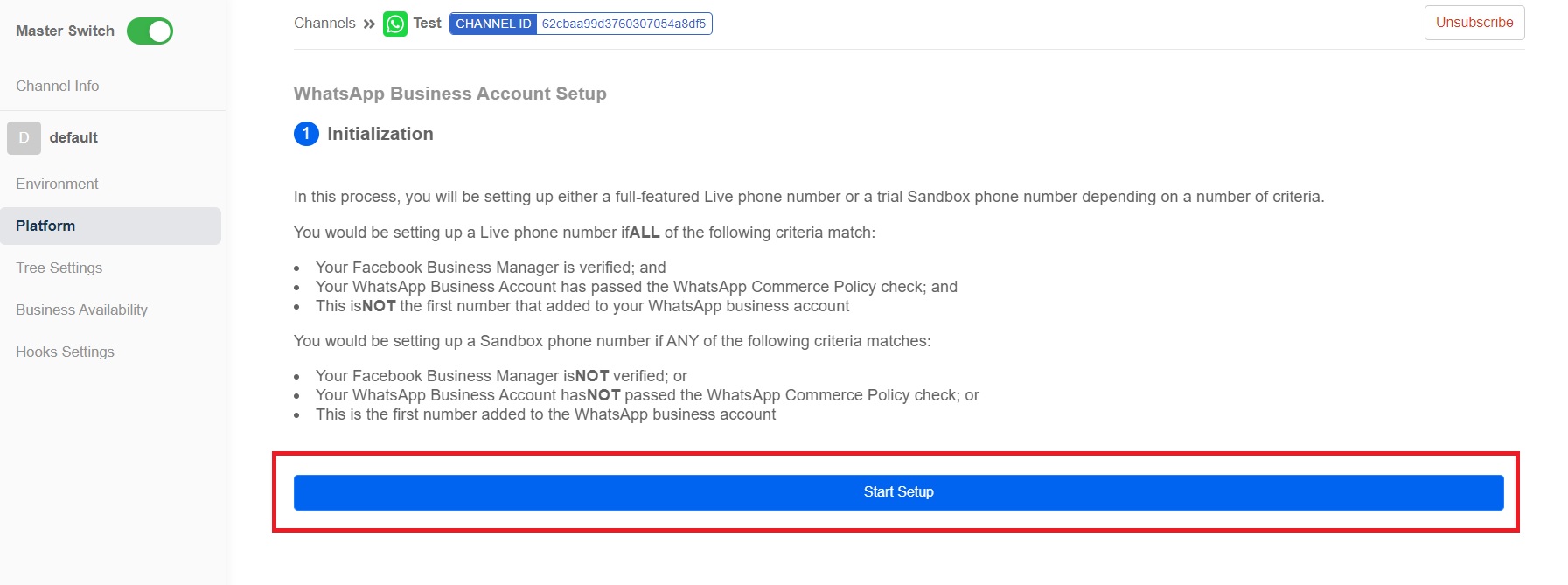Open Channel Info in sidebar
Image resolution: width=1568 pixels, height=585 pixels.
coord(58,86)
